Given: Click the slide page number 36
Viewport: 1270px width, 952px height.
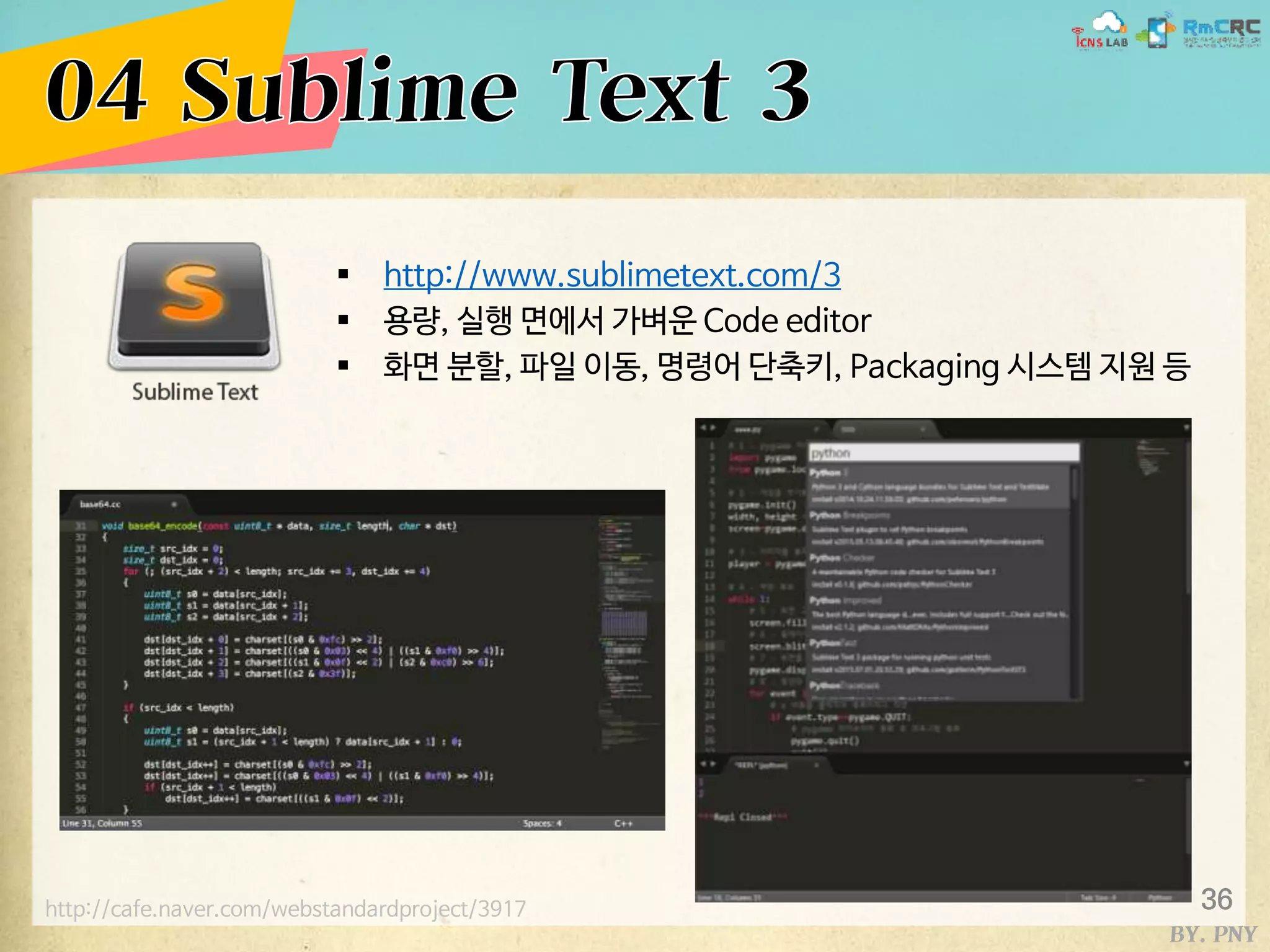Looking at the screenshot, I should pos(1217,899).
